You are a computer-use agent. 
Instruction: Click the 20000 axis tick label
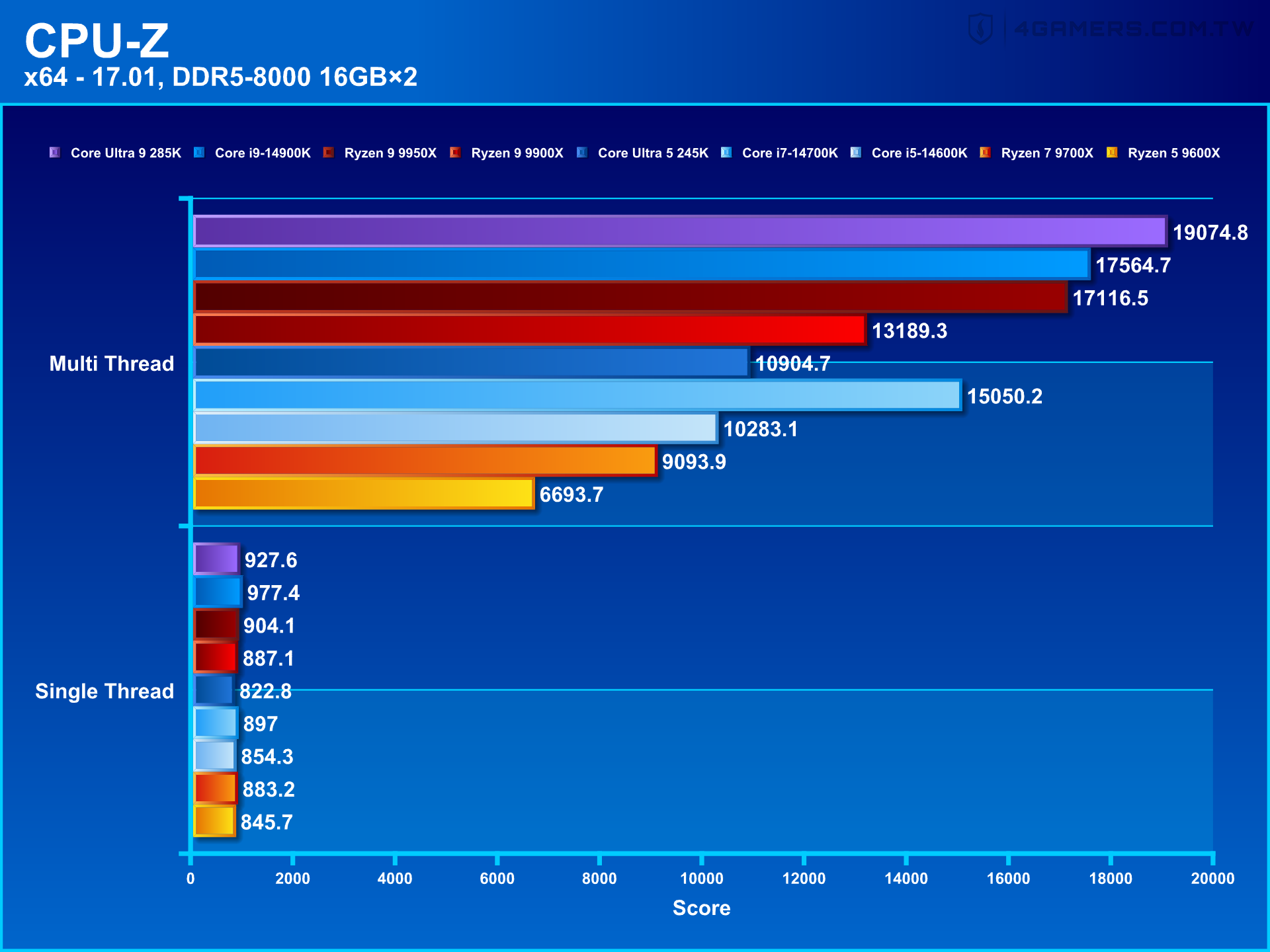point(1212,879)
